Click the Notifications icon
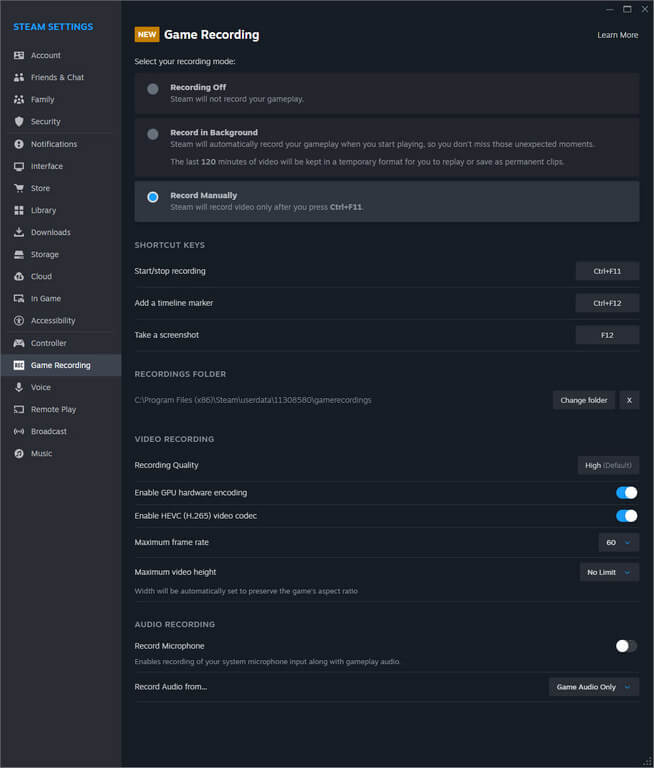Viewport: 654px width, 768px height. (19, 144)
